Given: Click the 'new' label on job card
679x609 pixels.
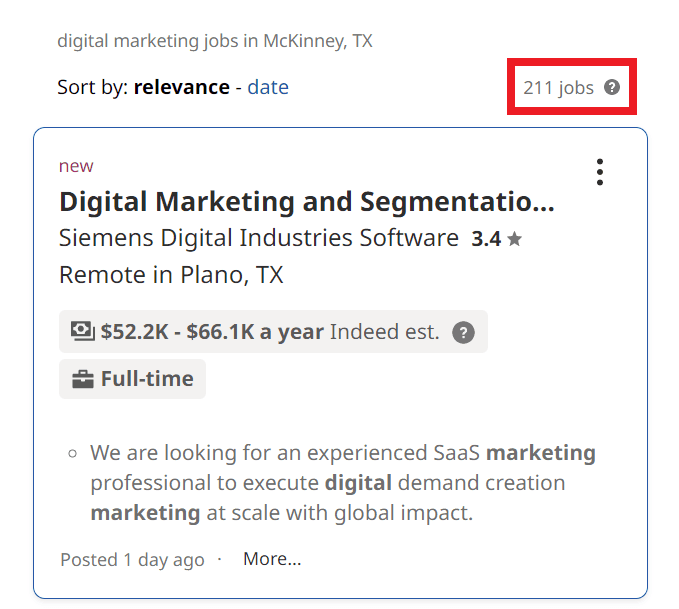Looking at the screenshot, I should 76,166.
